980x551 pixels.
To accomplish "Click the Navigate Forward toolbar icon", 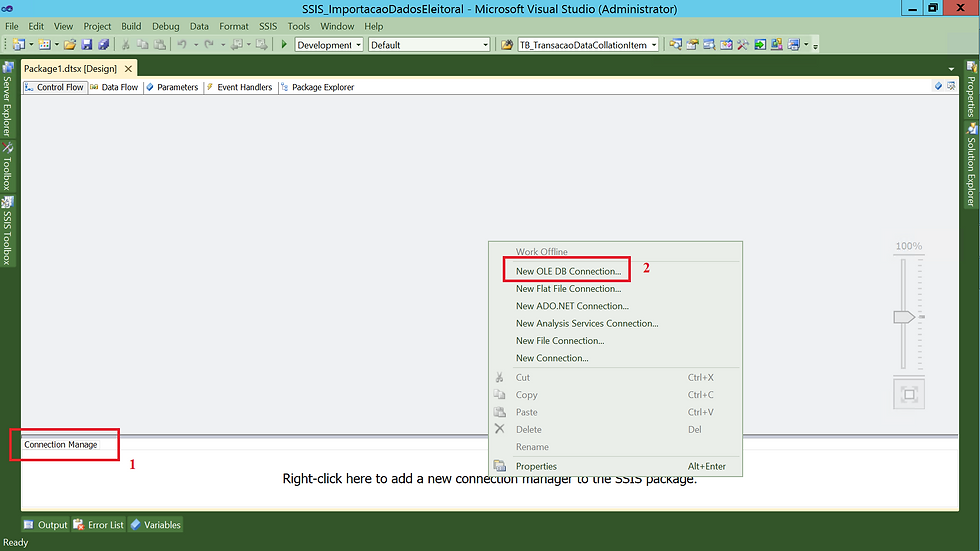I will tap(262, 44).
